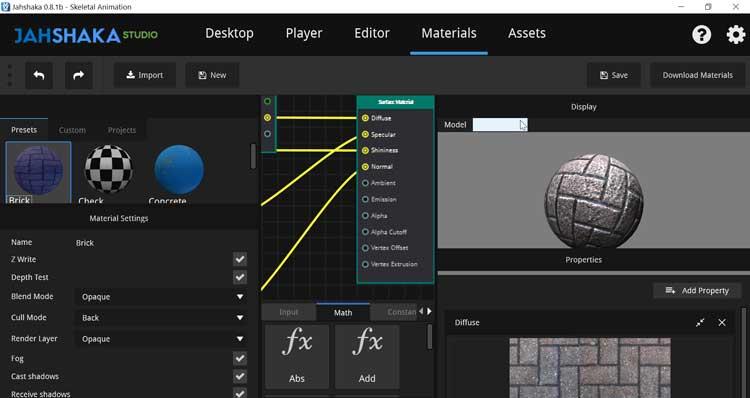The width and height of the screenshot is (750, 398).
Task: Click the undo arrow icon
Action: point(39,75)
